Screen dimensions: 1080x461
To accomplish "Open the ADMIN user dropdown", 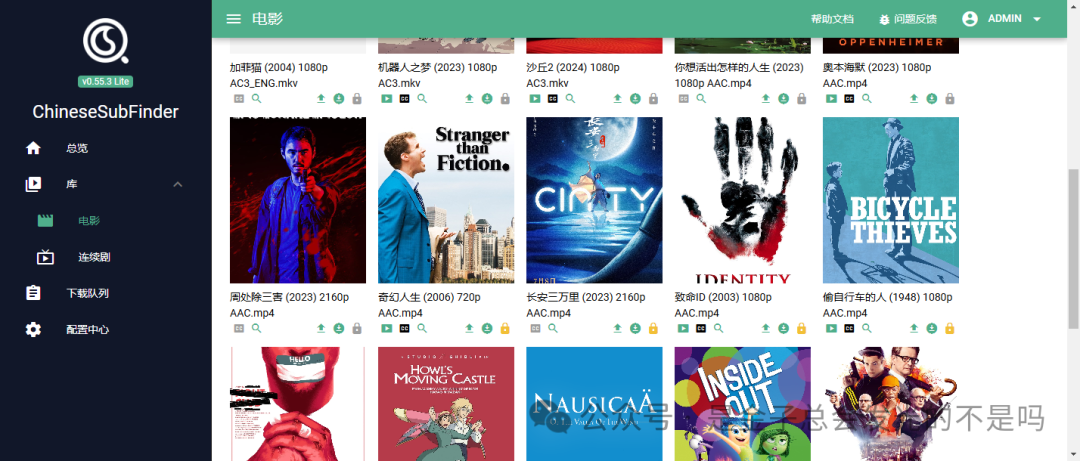I will point(1002,19).
